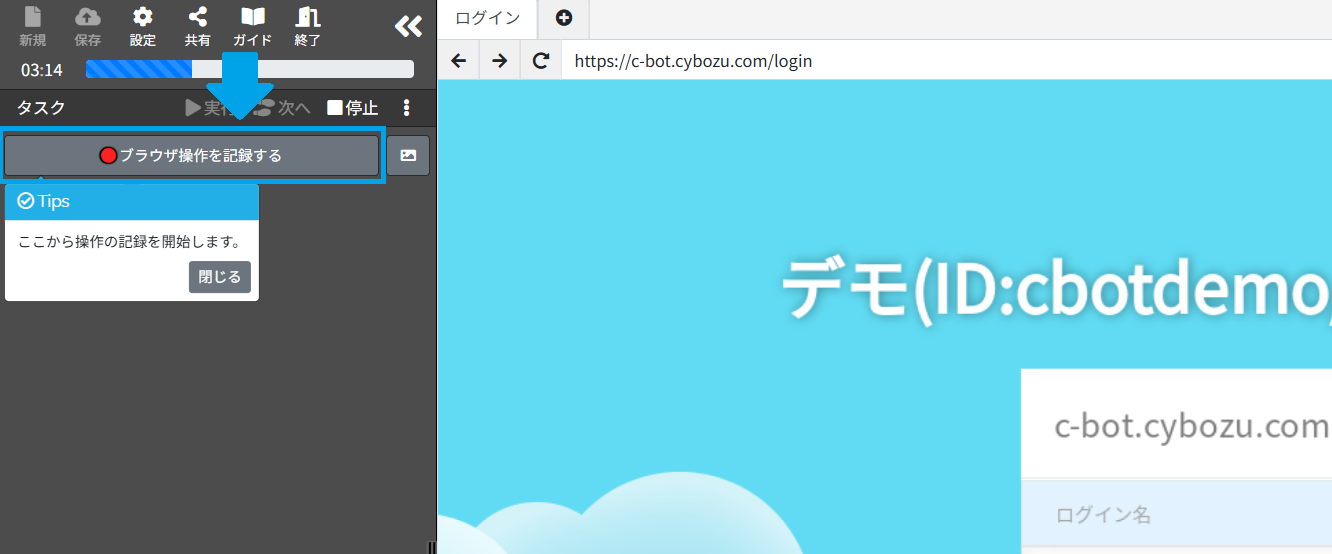
Task: Click the 共有 share icon
Action: (198, 27)
